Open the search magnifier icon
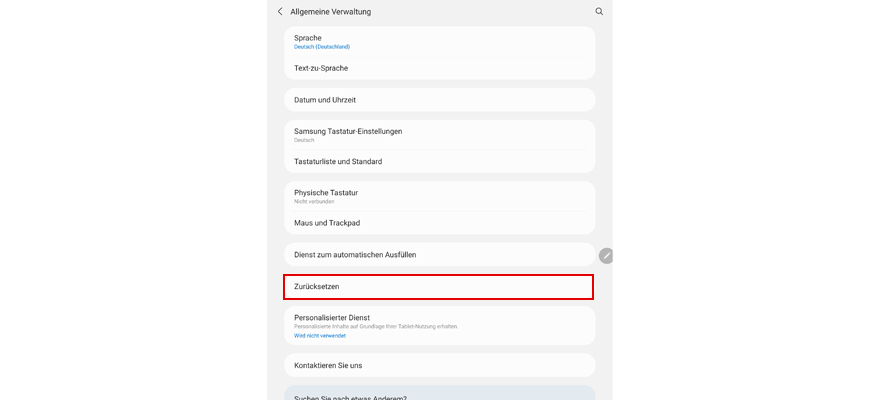 coord(599,12)
